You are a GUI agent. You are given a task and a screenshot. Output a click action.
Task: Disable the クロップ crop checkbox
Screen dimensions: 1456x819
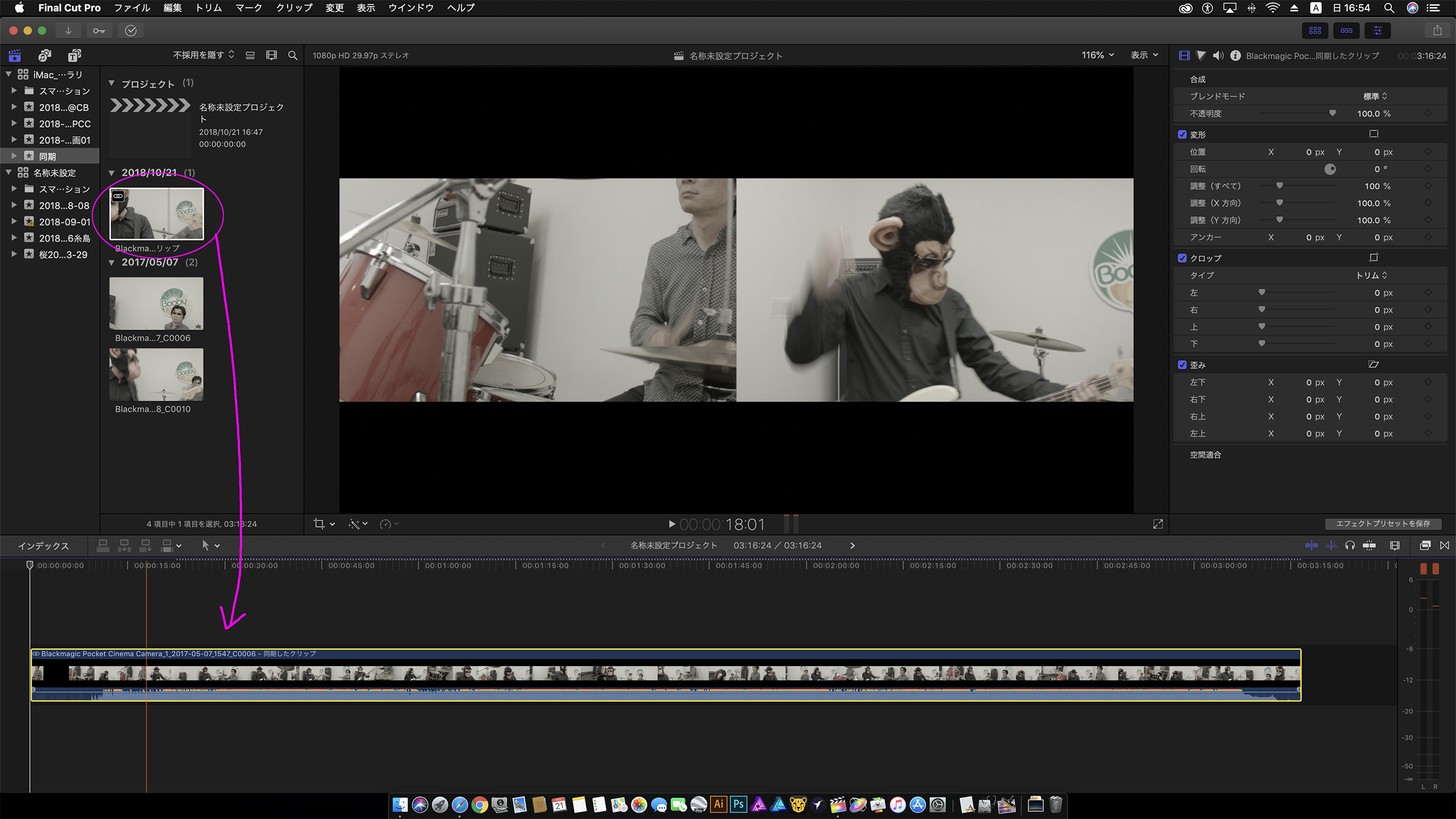coord(1182,258)
